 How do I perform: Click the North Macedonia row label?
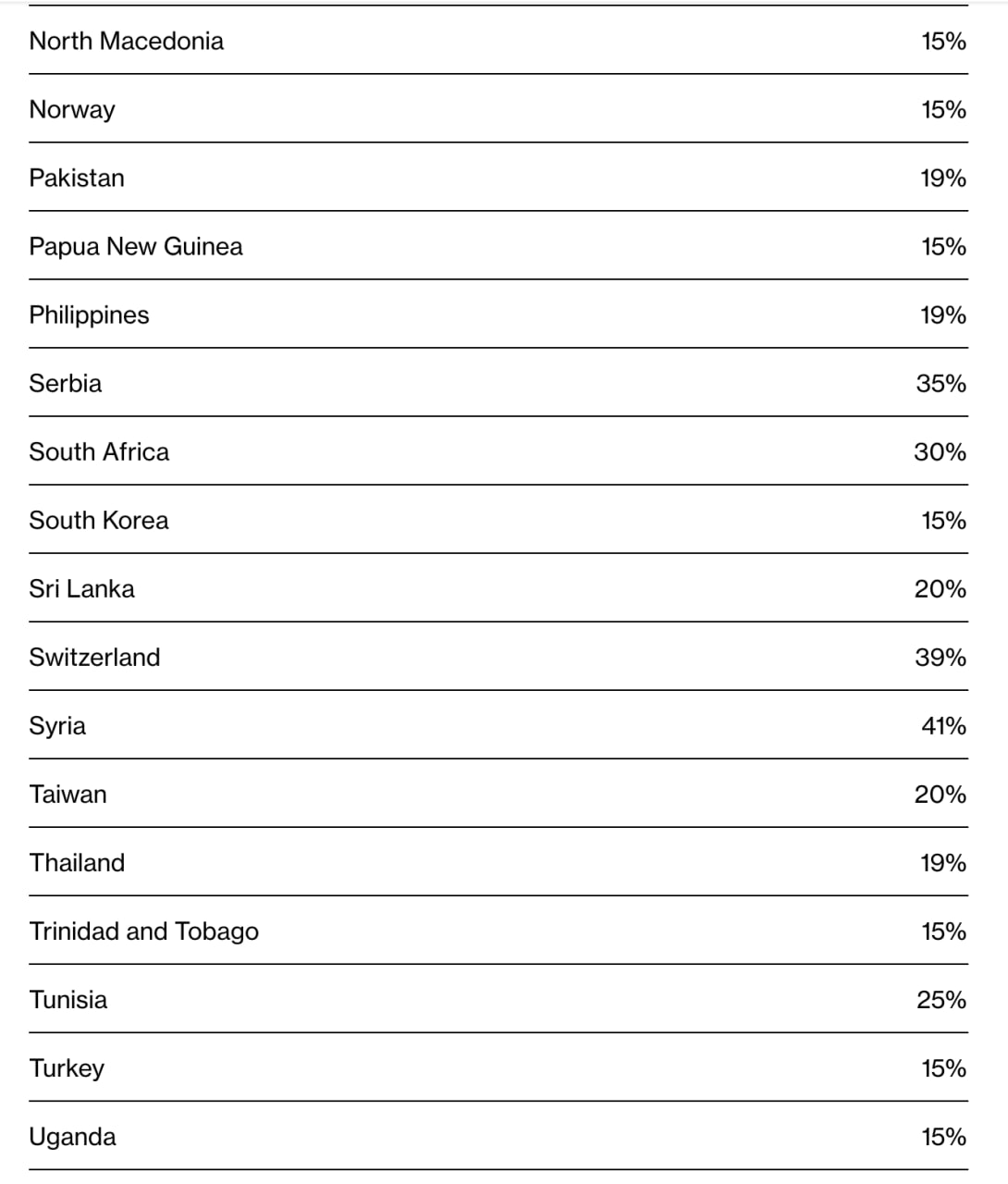pyautogui.click(x=126, y=41)
